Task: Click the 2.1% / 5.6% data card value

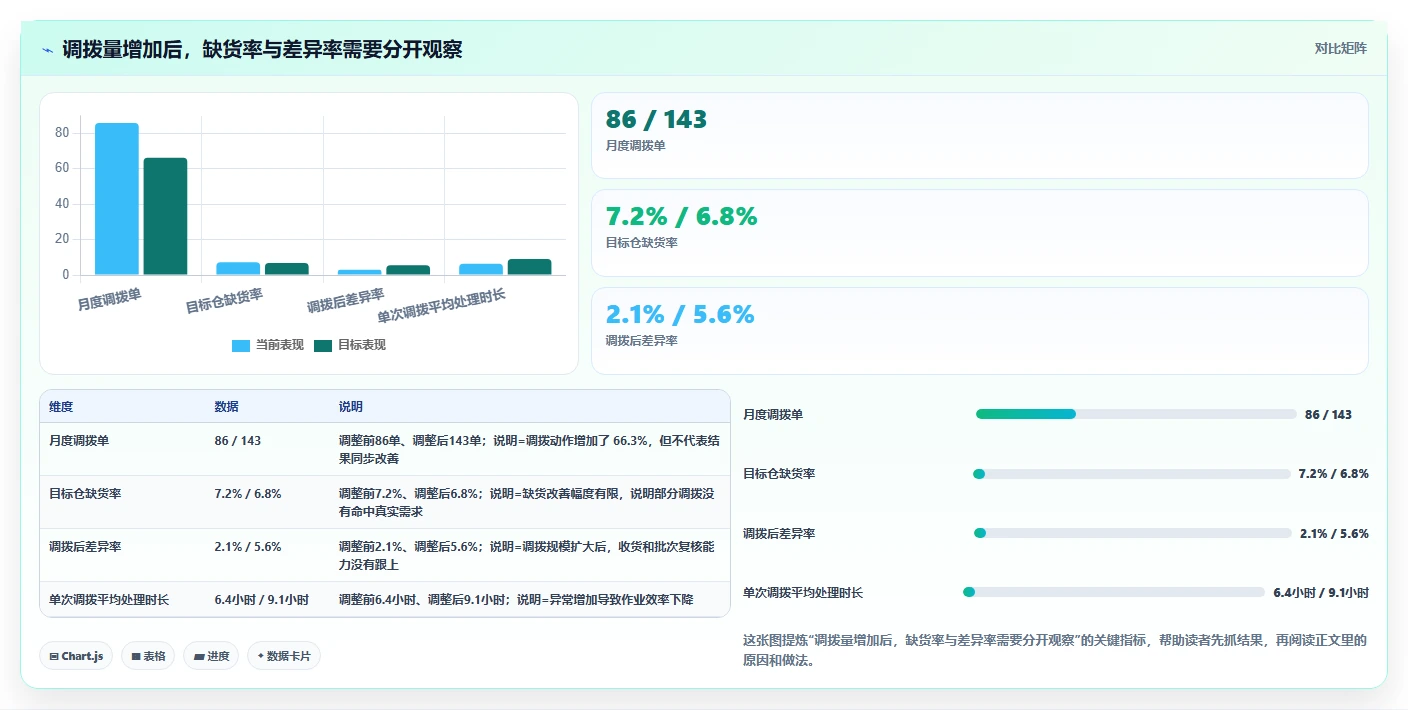Action: click(680, 314)
